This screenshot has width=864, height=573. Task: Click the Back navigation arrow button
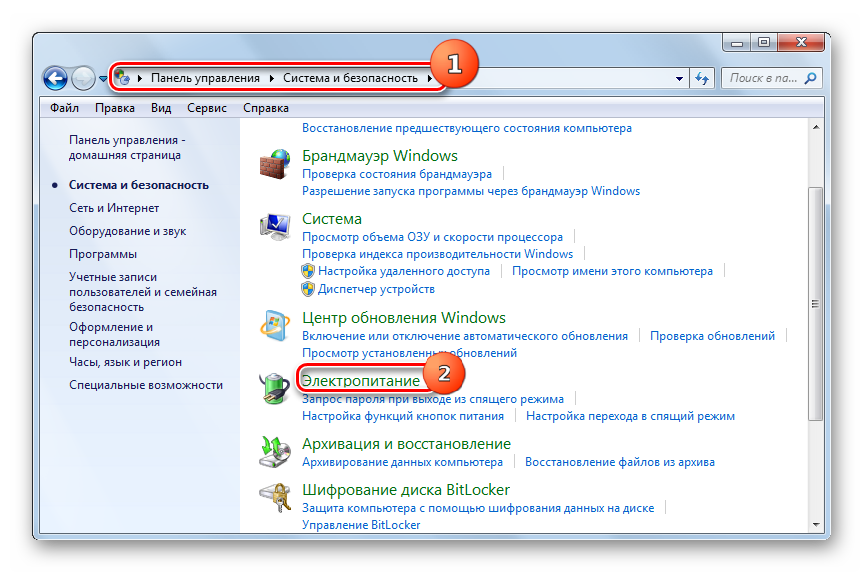point(56,78)
